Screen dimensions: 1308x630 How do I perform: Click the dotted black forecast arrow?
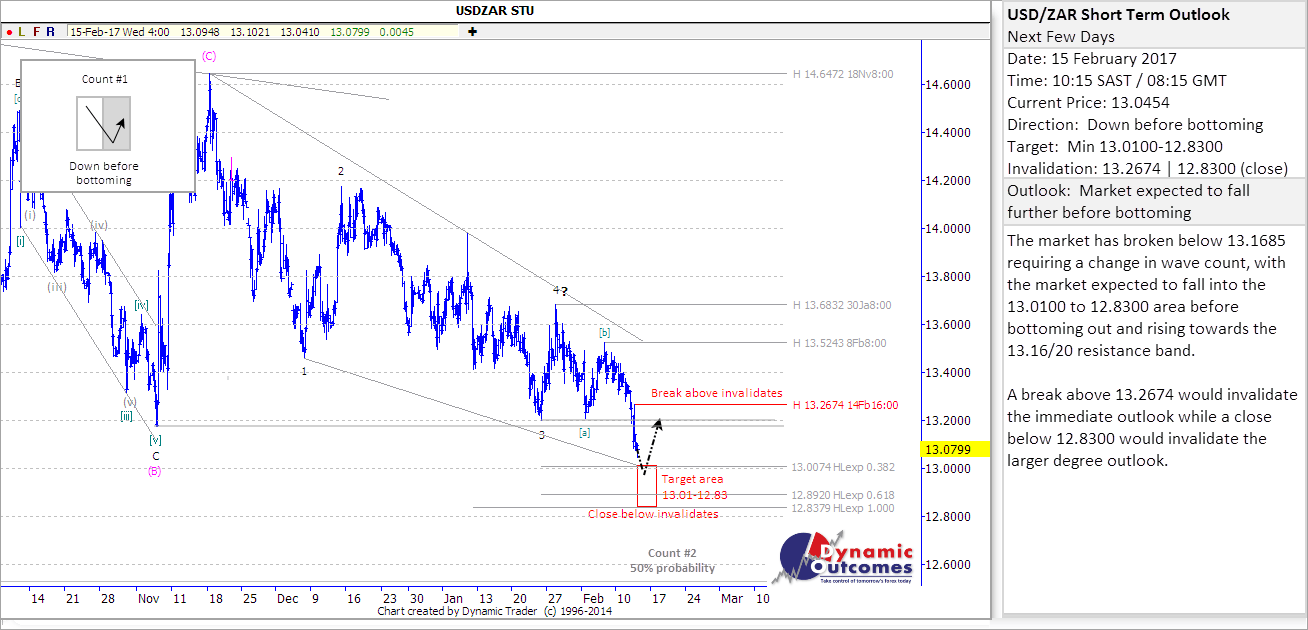(x=650, y=445)
